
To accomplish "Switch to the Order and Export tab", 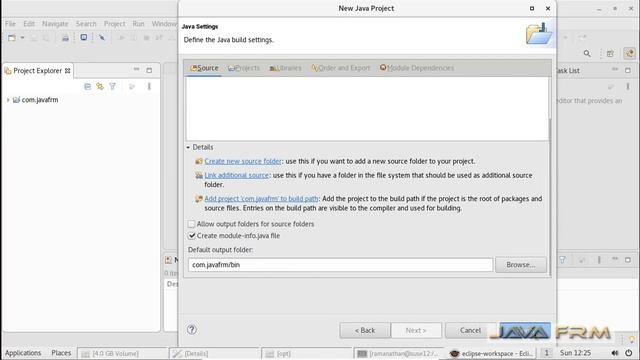I will click(340, 68).
